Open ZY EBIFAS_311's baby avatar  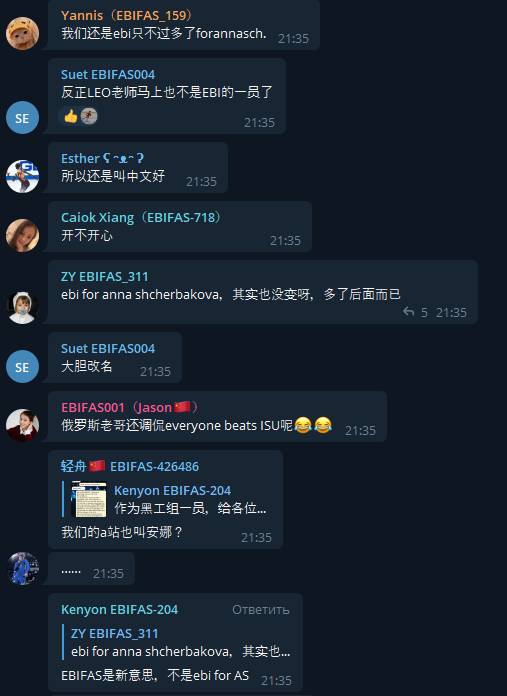22,307
